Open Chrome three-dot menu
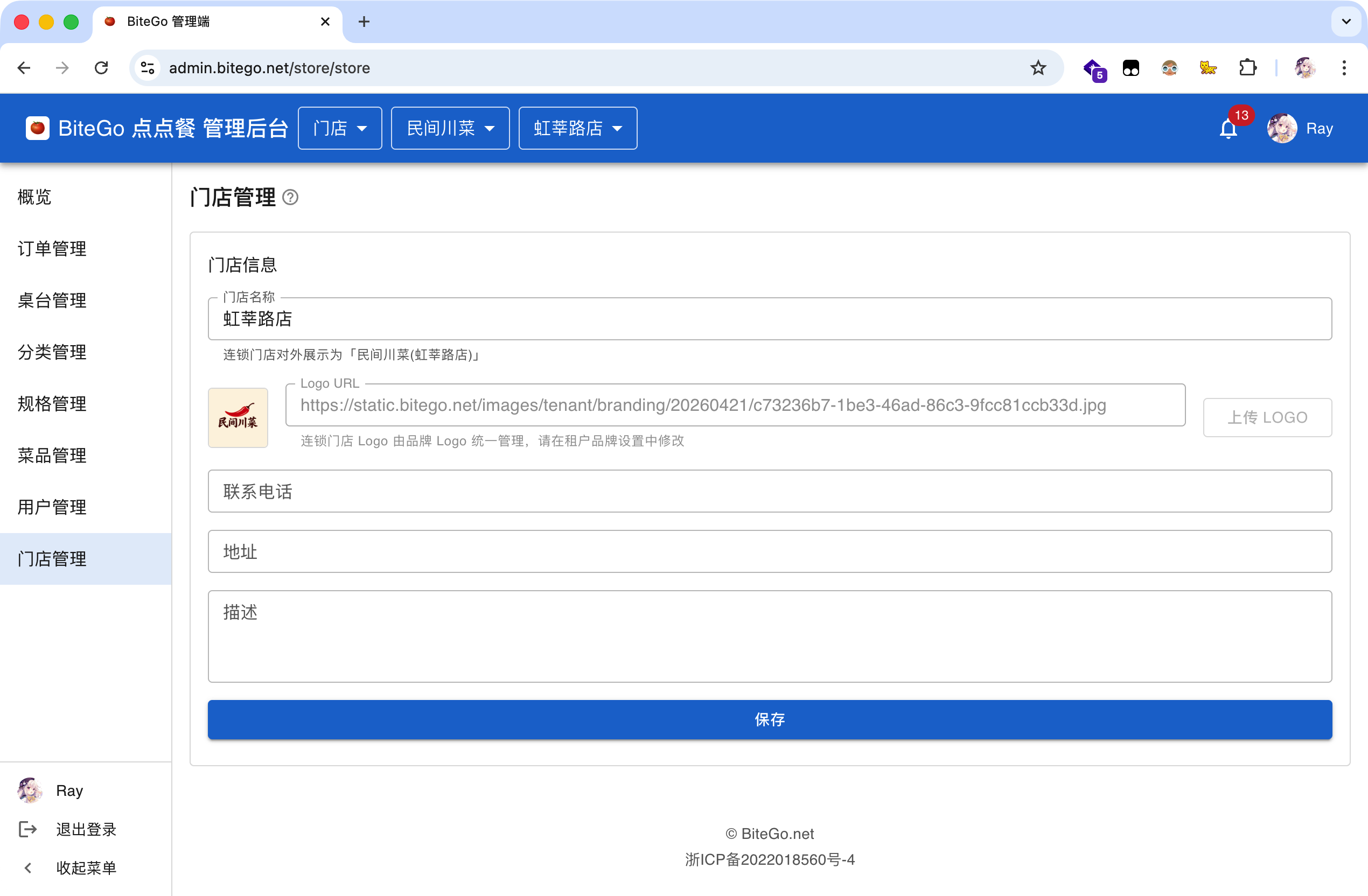 pyautogui.click(x=1344, y=68)
